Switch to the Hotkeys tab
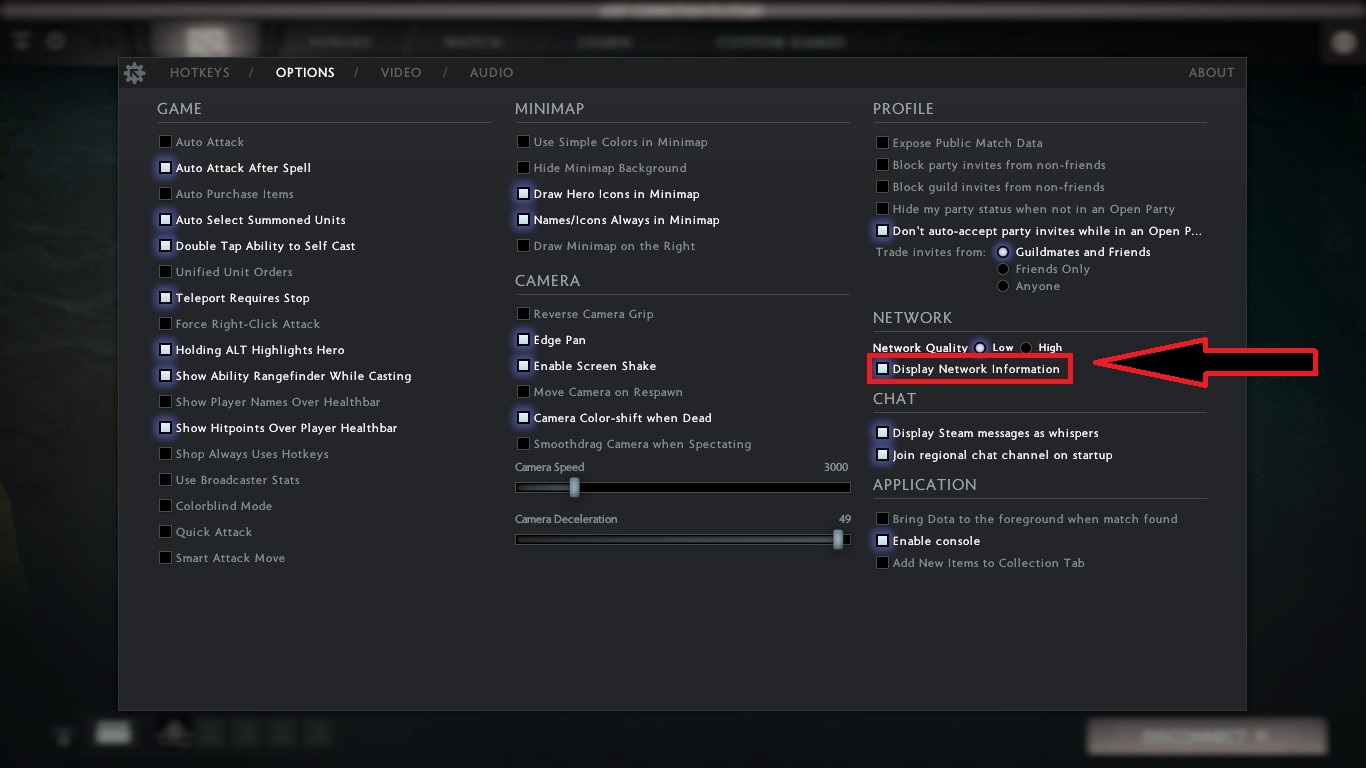The height and width of the screenshot is (768, 1366). click(199, 73)
